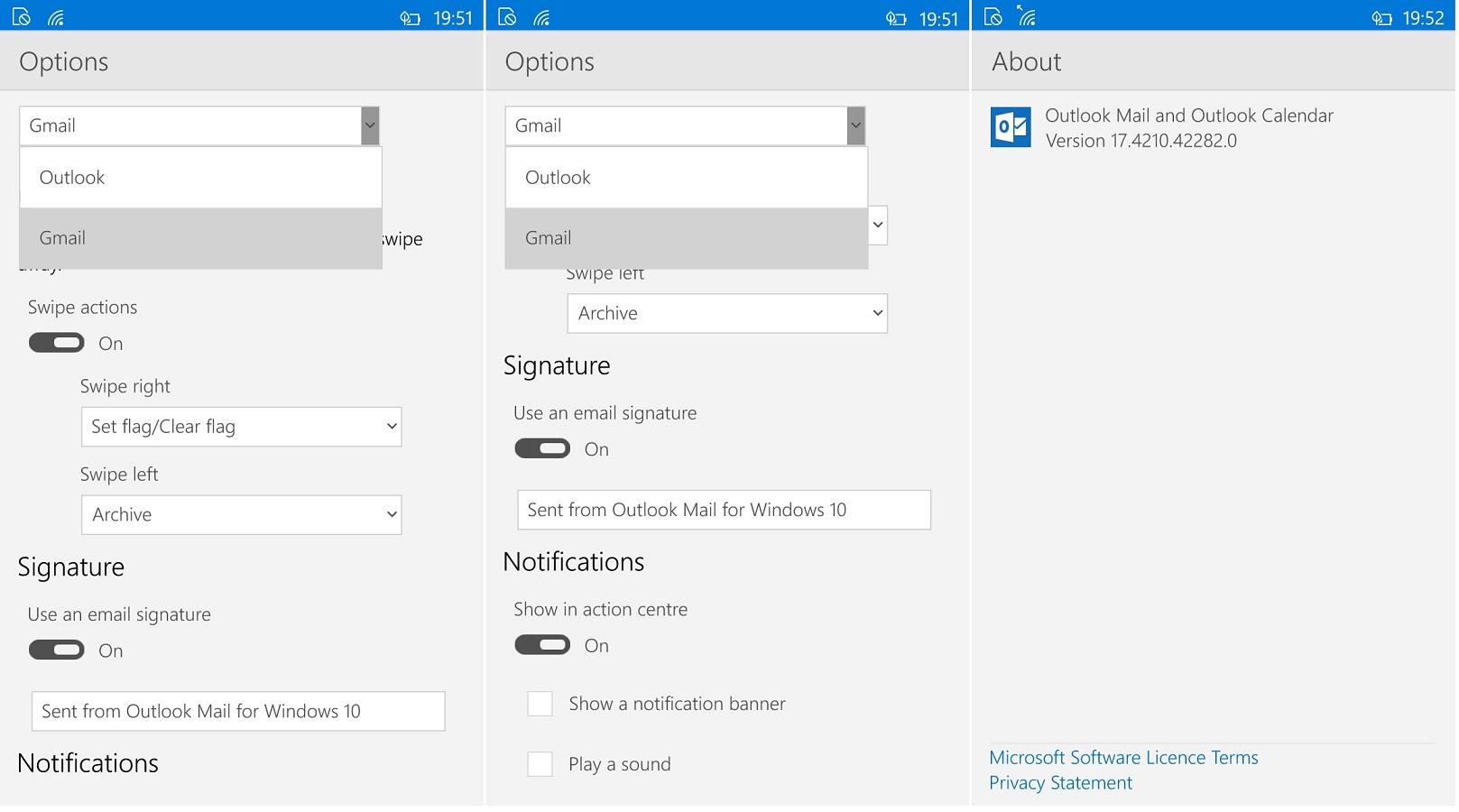Check Show a notification banner
The image size is (1459, 812).
540,704
